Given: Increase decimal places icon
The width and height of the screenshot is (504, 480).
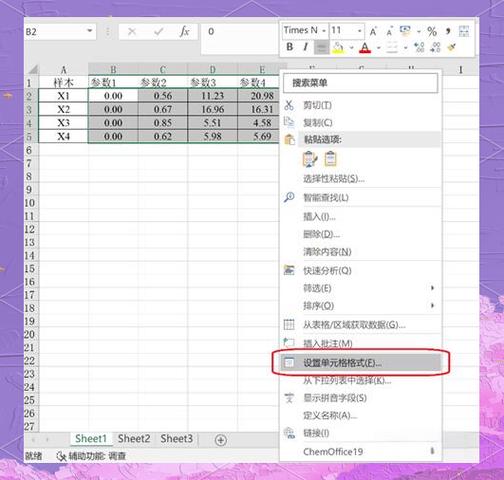Looking at the screenshot, I should (x=419, y=47).
